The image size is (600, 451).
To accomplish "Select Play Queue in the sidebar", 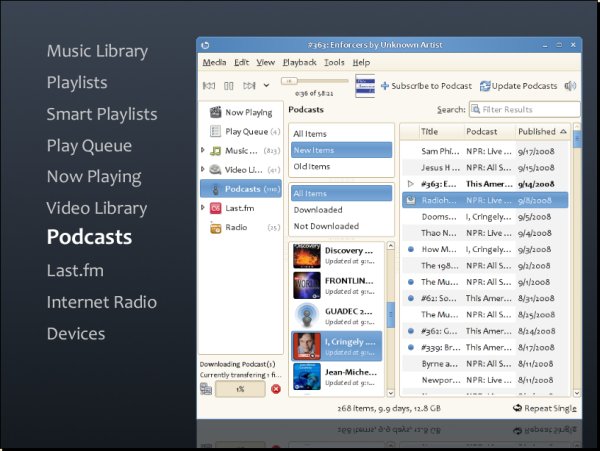I will [241, 132].
